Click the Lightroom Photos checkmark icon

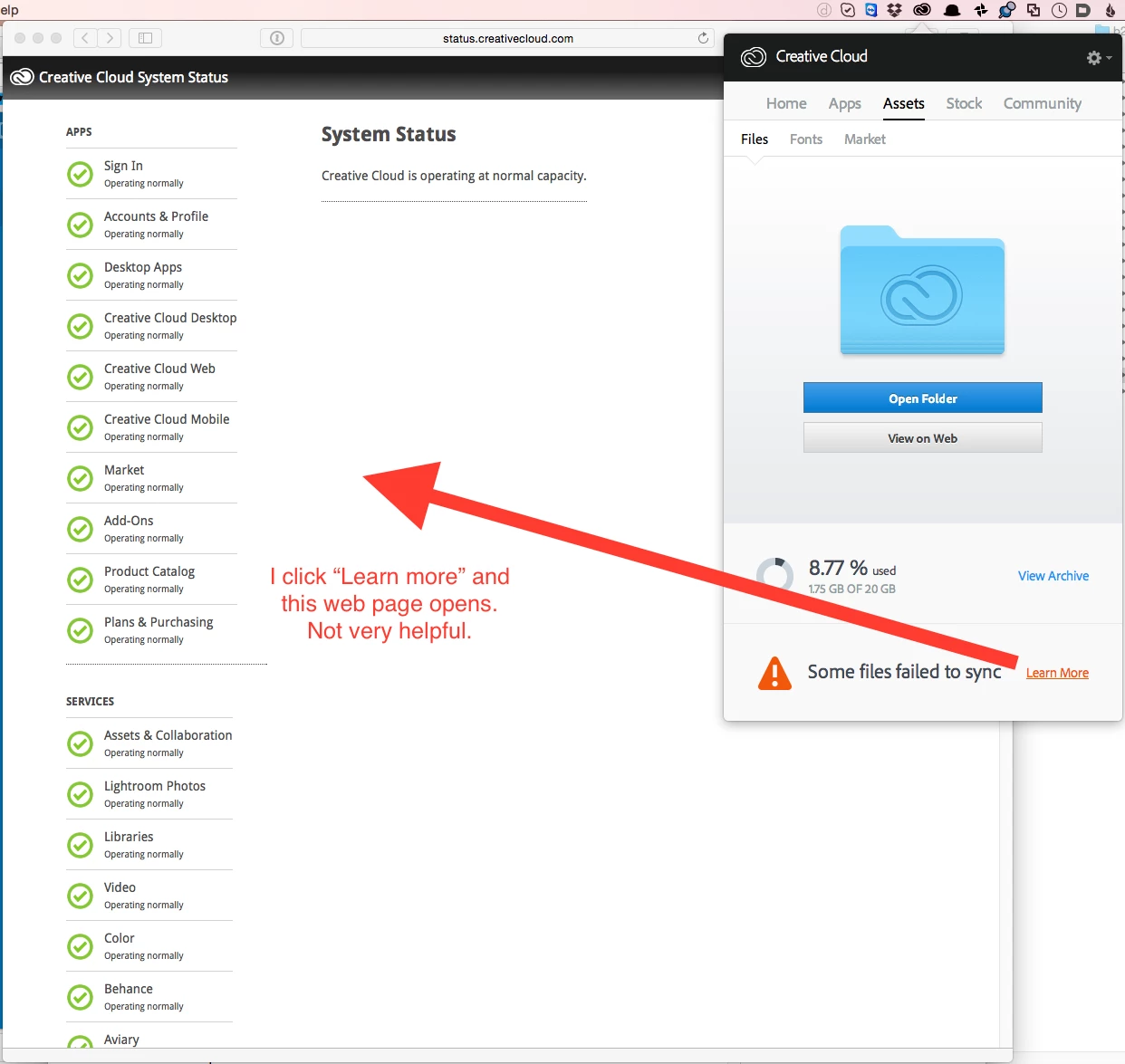click(x=81, y=794)
